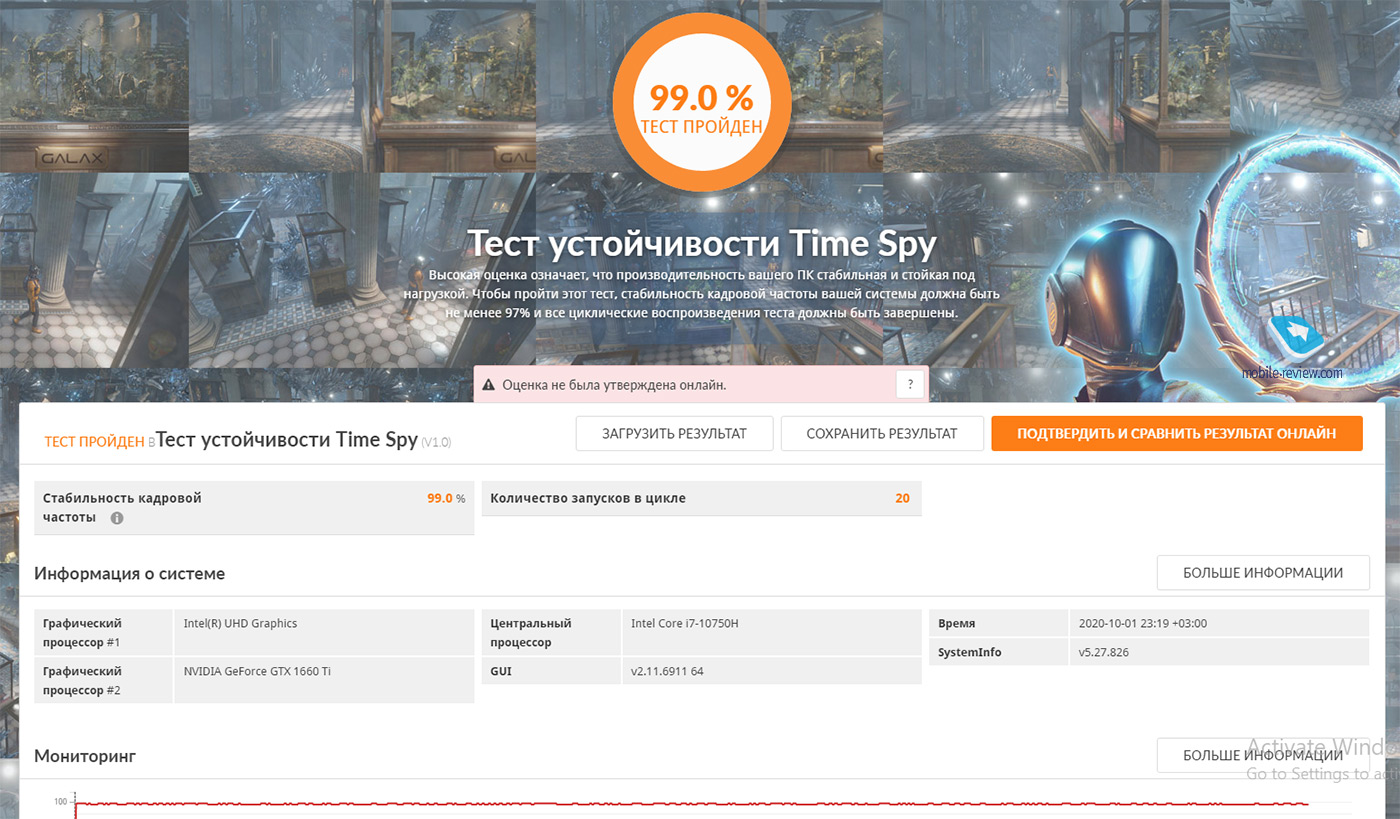Image resolution: width=1400 pixels, height=819 pixels.
Task: Select SystemInfo version v5.27.826
Action: click(x=1104, y=652)
